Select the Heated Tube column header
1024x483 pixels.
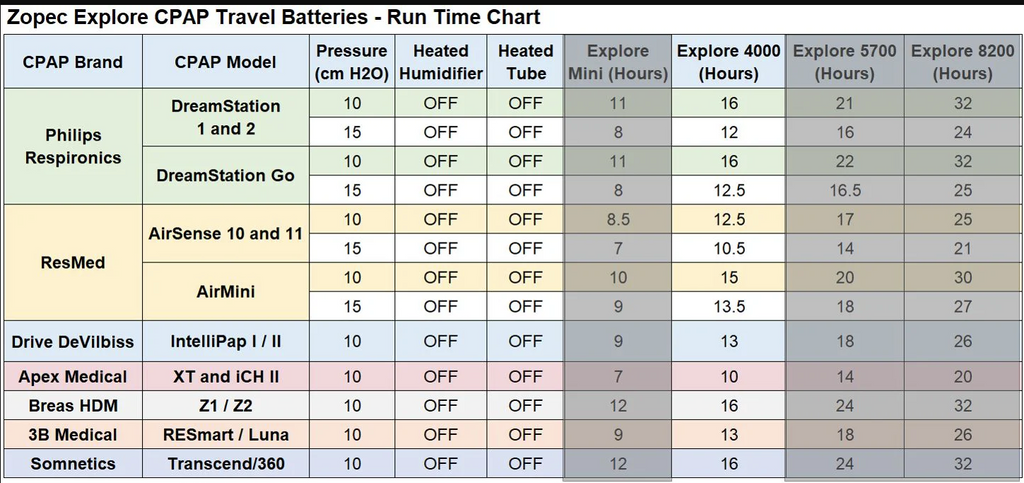526,62
